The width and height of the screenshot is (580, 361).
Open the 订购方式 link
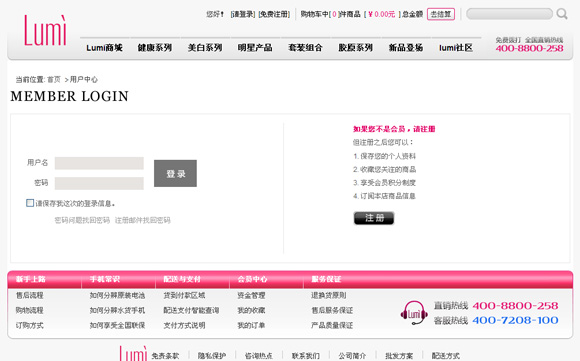(30, 325)
